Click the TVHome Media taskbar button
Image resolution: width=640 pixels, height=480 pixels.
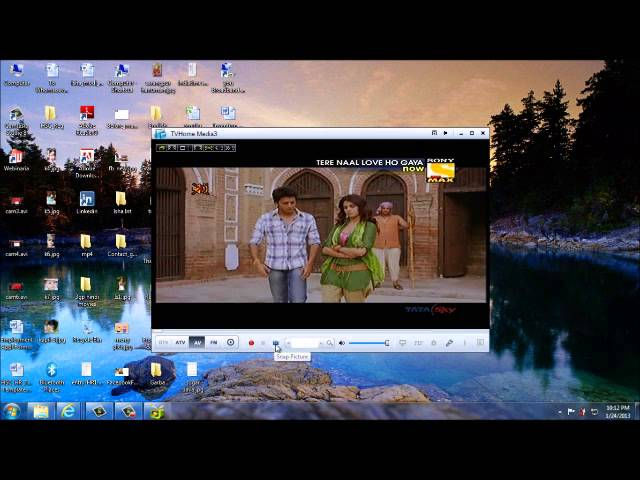[157, 411]
